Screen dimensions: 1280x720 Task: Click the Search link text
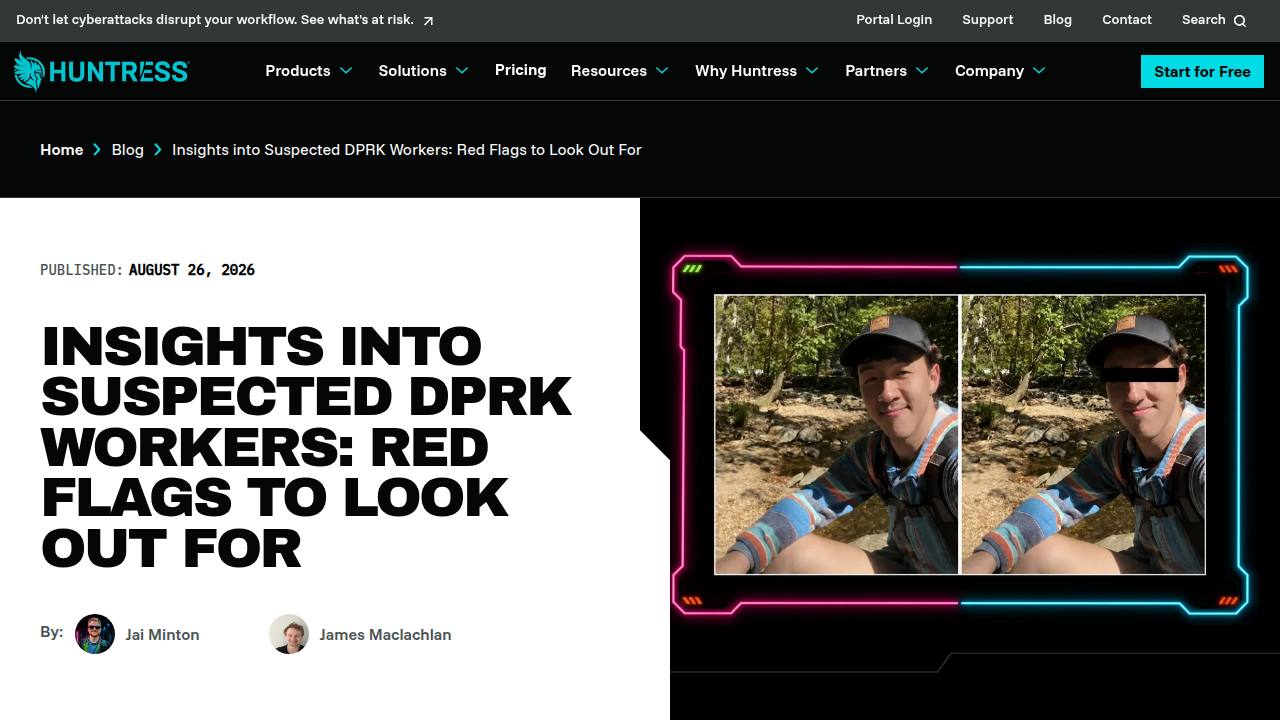click(1203, 20)
